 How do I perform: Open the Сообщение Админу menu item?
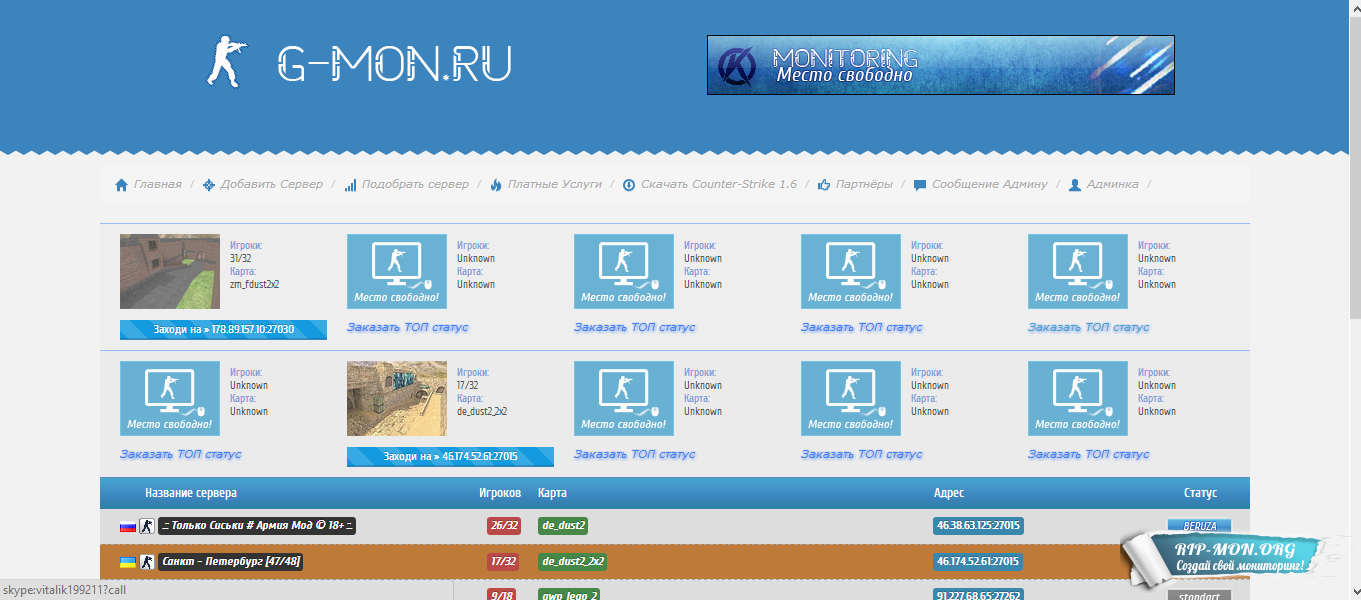tap(990, 184)
